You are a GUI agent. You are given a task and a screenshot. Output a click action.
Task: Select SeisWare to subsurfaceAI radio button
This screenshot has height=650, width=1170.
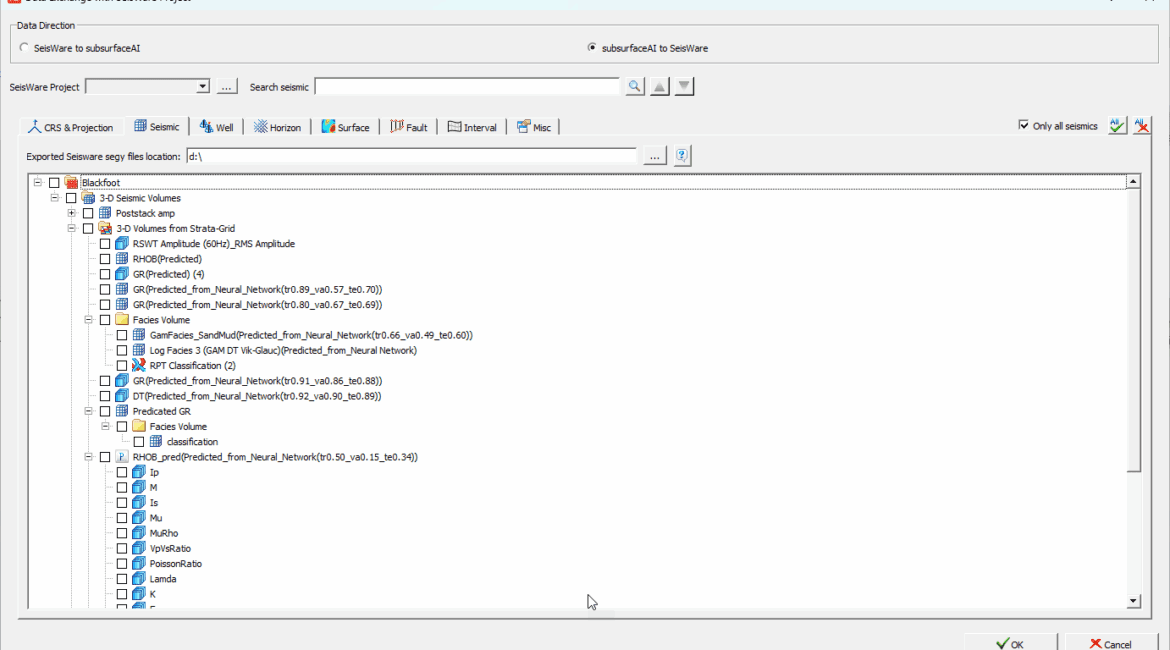pyautogui.click(x=25, y=48)
